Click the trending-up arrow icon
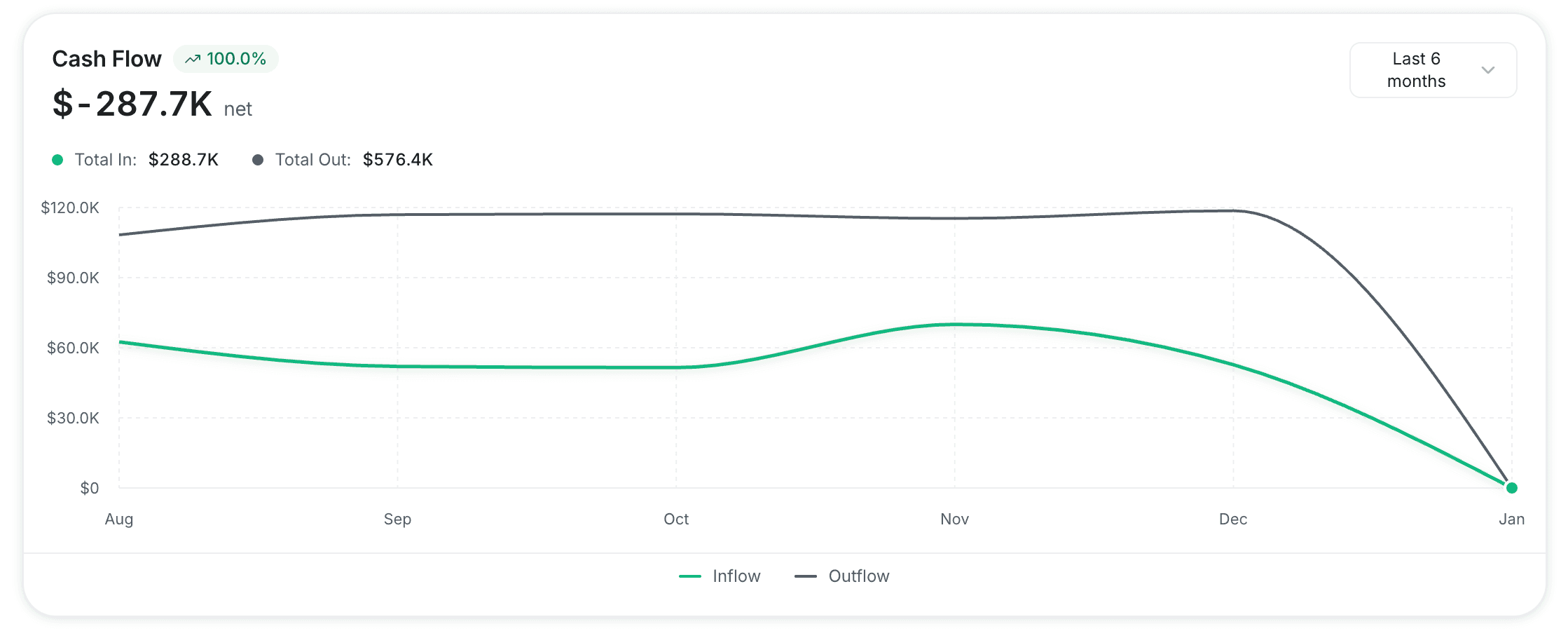Viewport: 1568px width, 638px height. pyautogui.click(x=193, y=60)
